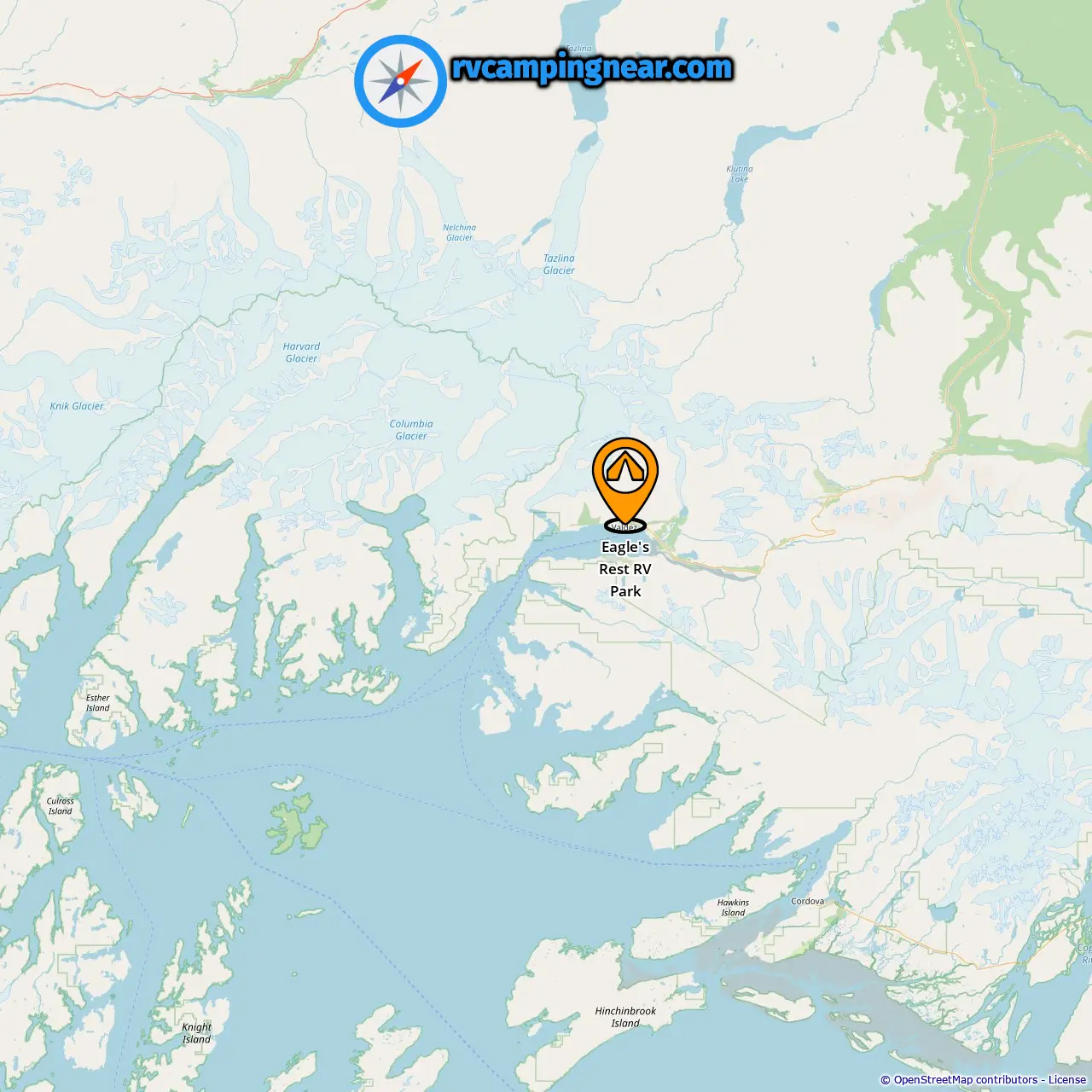Image resolution: width=1092 pixels, height=1092 pixels.
Task: Click the Knight Island map label
Action: [196, 1033]
